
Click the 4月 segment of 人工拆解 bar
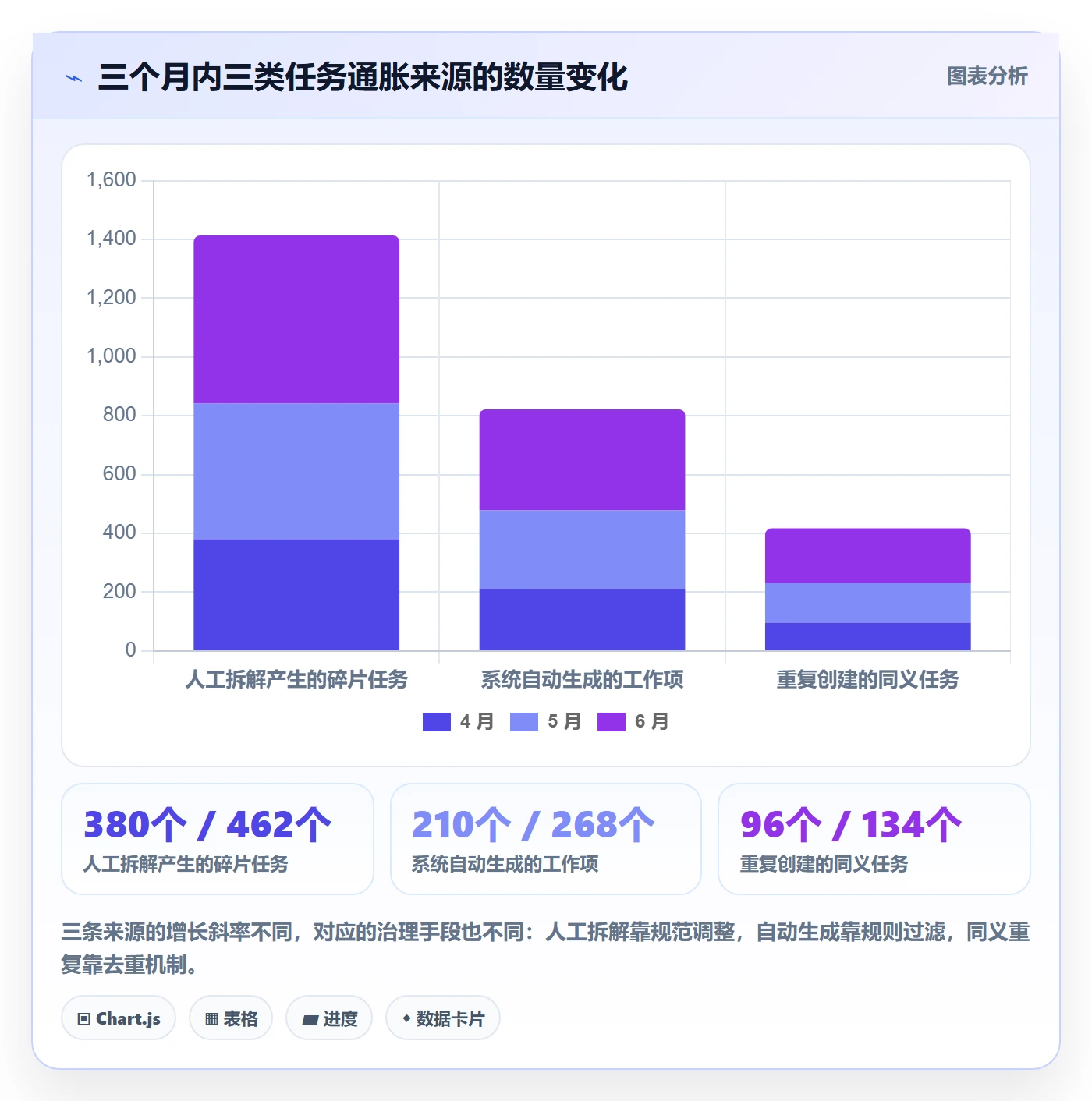tap(296, 595)
